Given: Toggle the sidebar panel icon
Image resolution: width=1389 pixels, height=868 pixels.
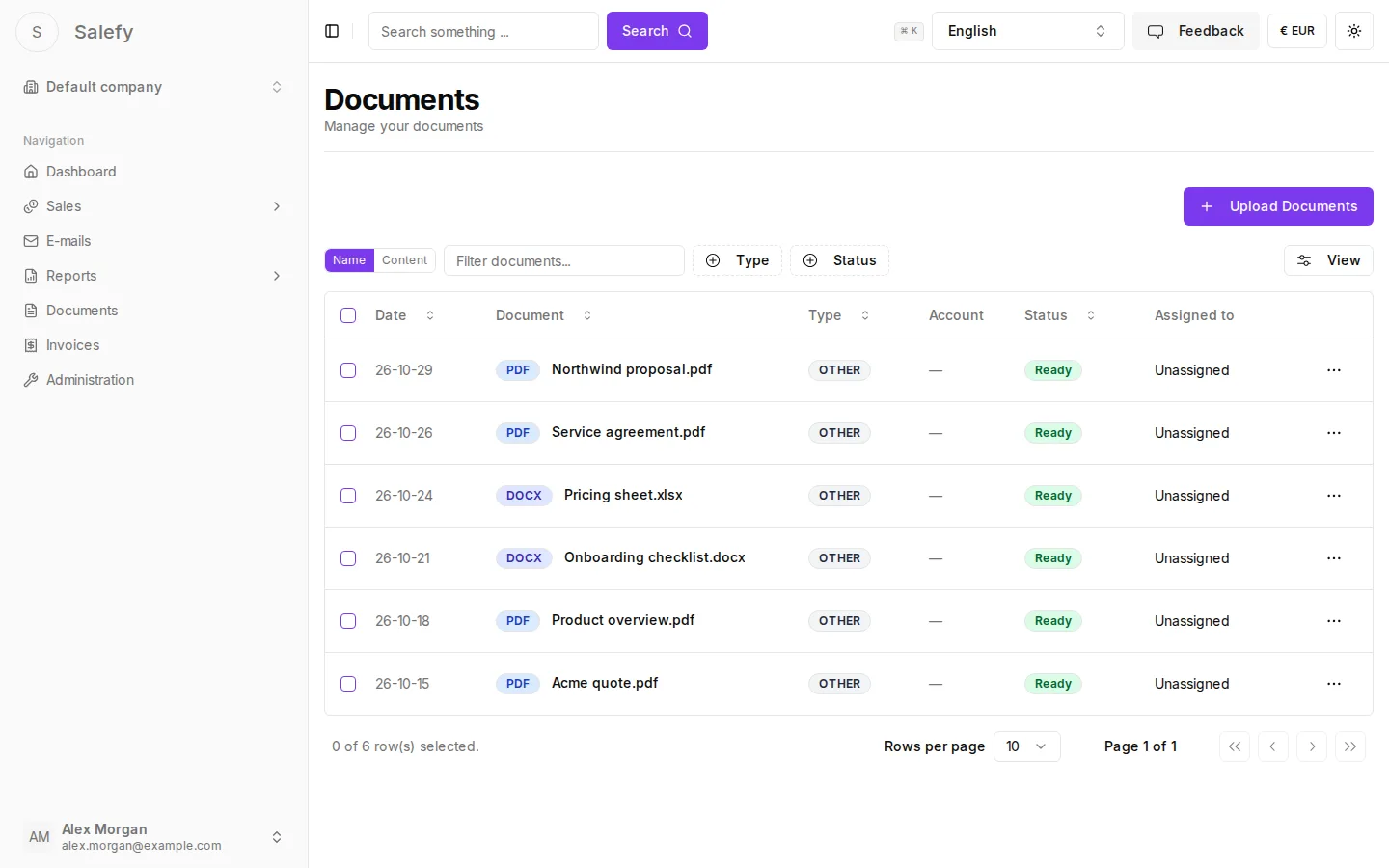Looking at the screenshot, I should (332, 31).
